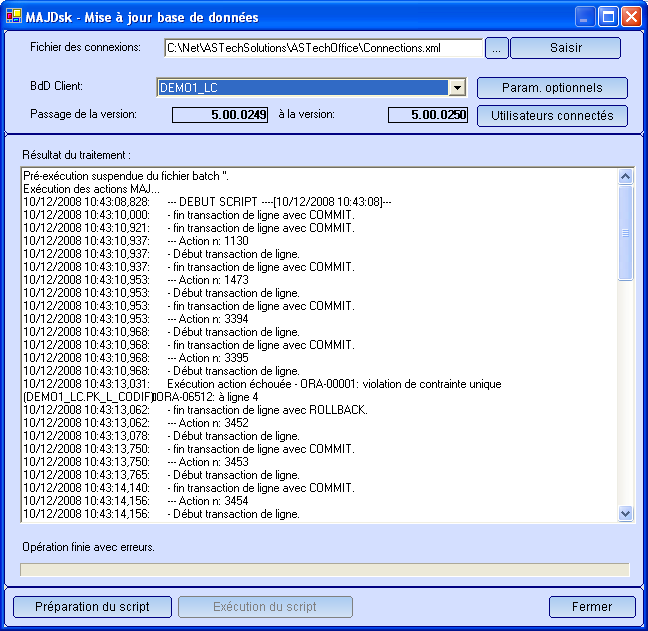
Task: Show Utilisateurs connectés list
Action: point(552,116)
